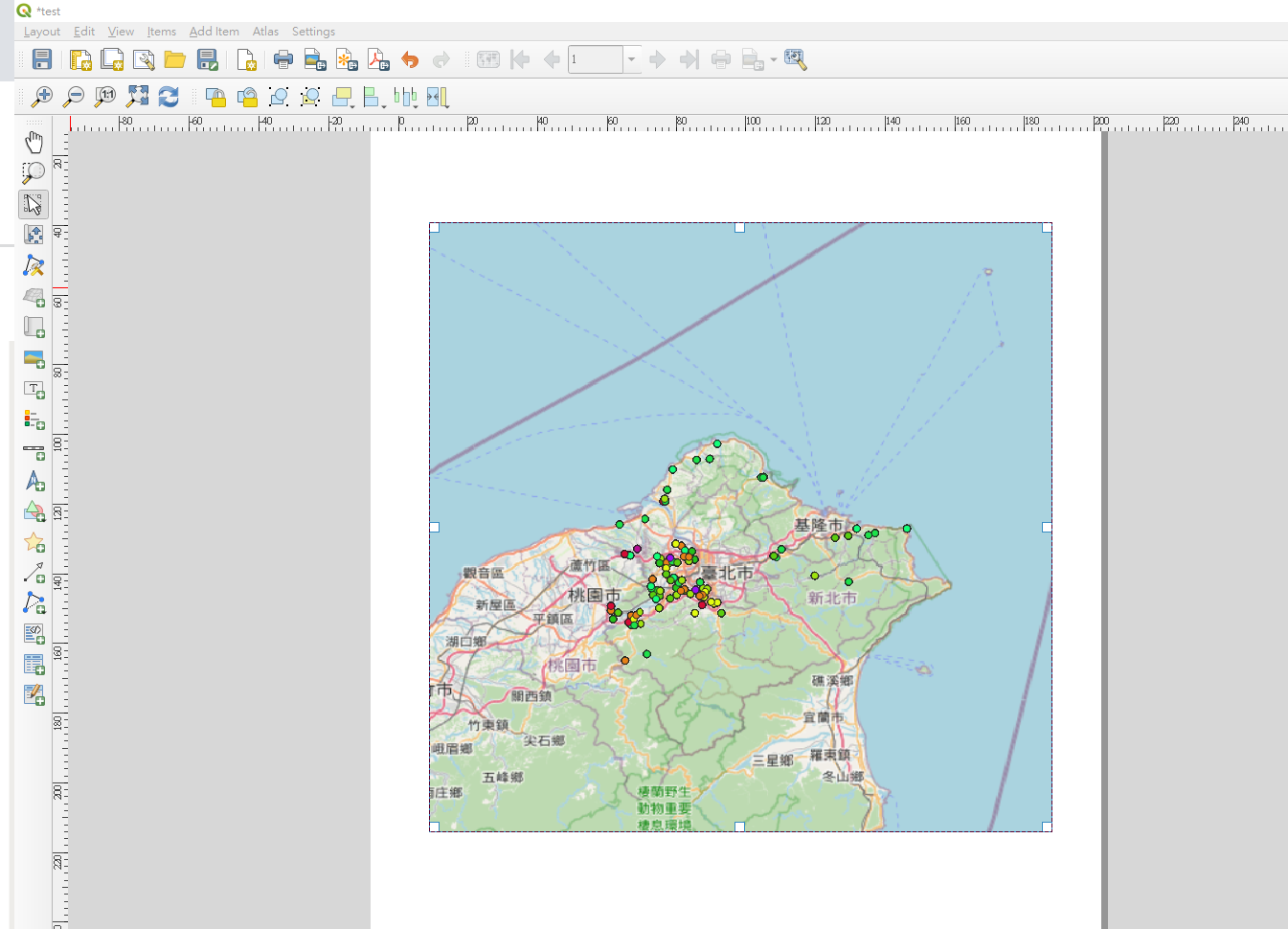
Task: Click the Add Label tool
Action: (x=34, y=389)
